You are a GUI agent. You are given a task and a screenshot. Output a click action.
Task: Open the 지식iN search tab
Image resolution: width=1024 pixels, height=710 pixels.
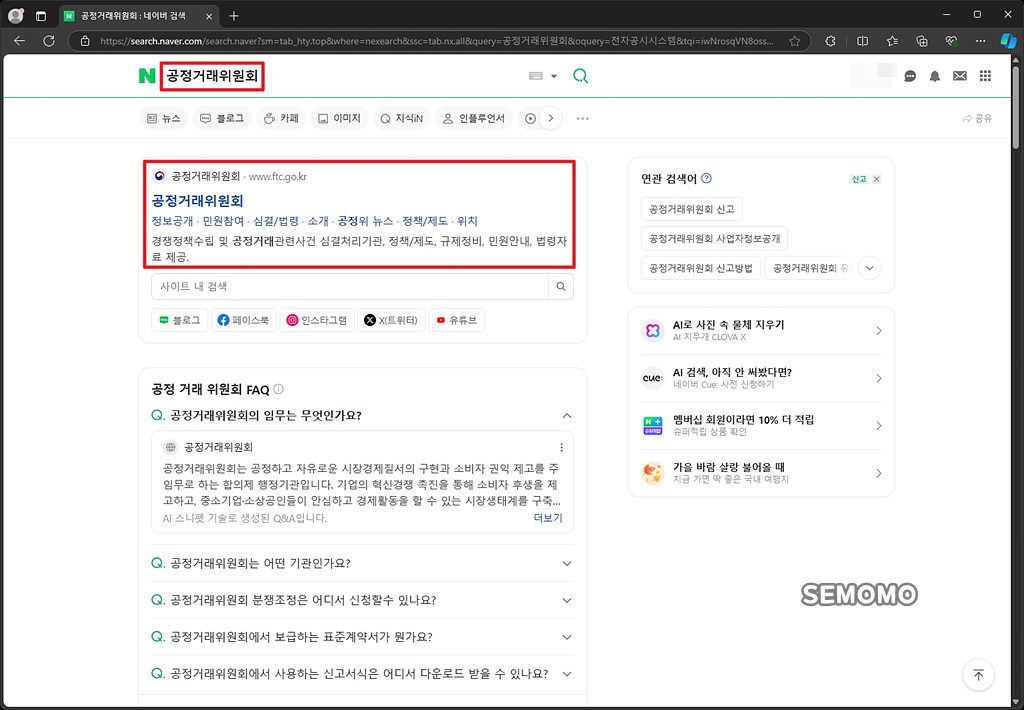pyautogui.click(x=402, y=118)
